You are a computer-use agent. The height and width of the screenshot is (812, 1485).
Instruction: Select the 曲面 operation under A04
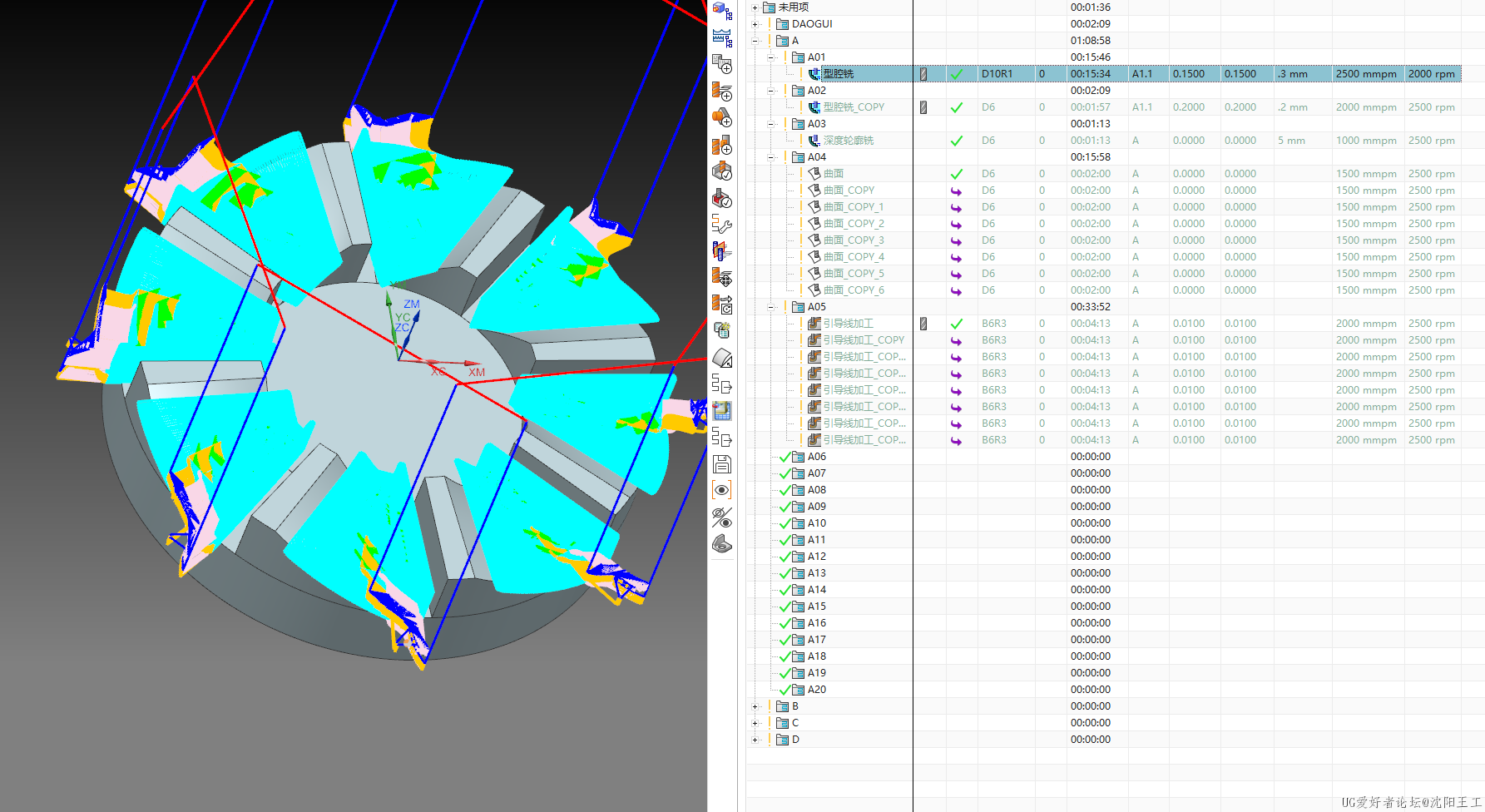(x=834, y=174)
